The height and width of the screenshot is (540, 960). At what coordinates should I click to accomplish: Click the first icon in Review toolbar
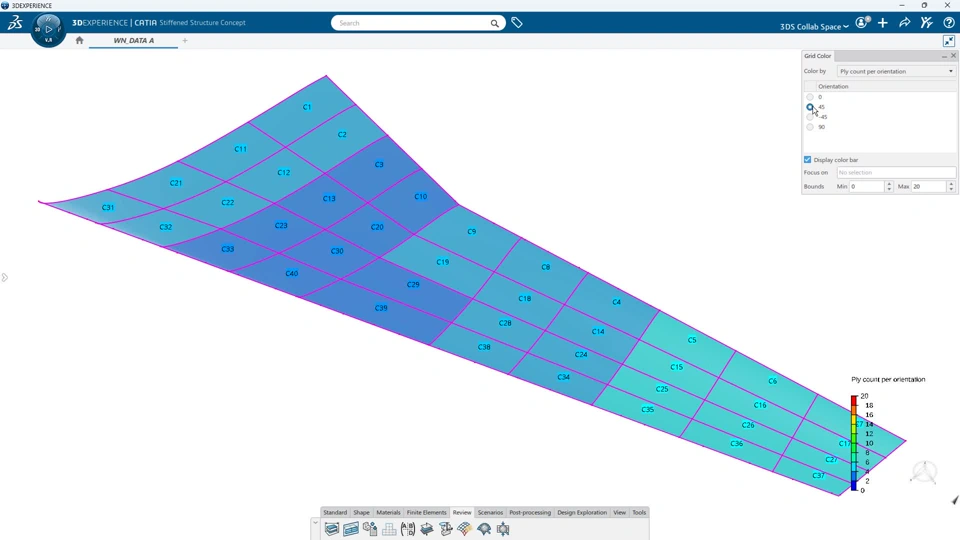tap(331, 529)
